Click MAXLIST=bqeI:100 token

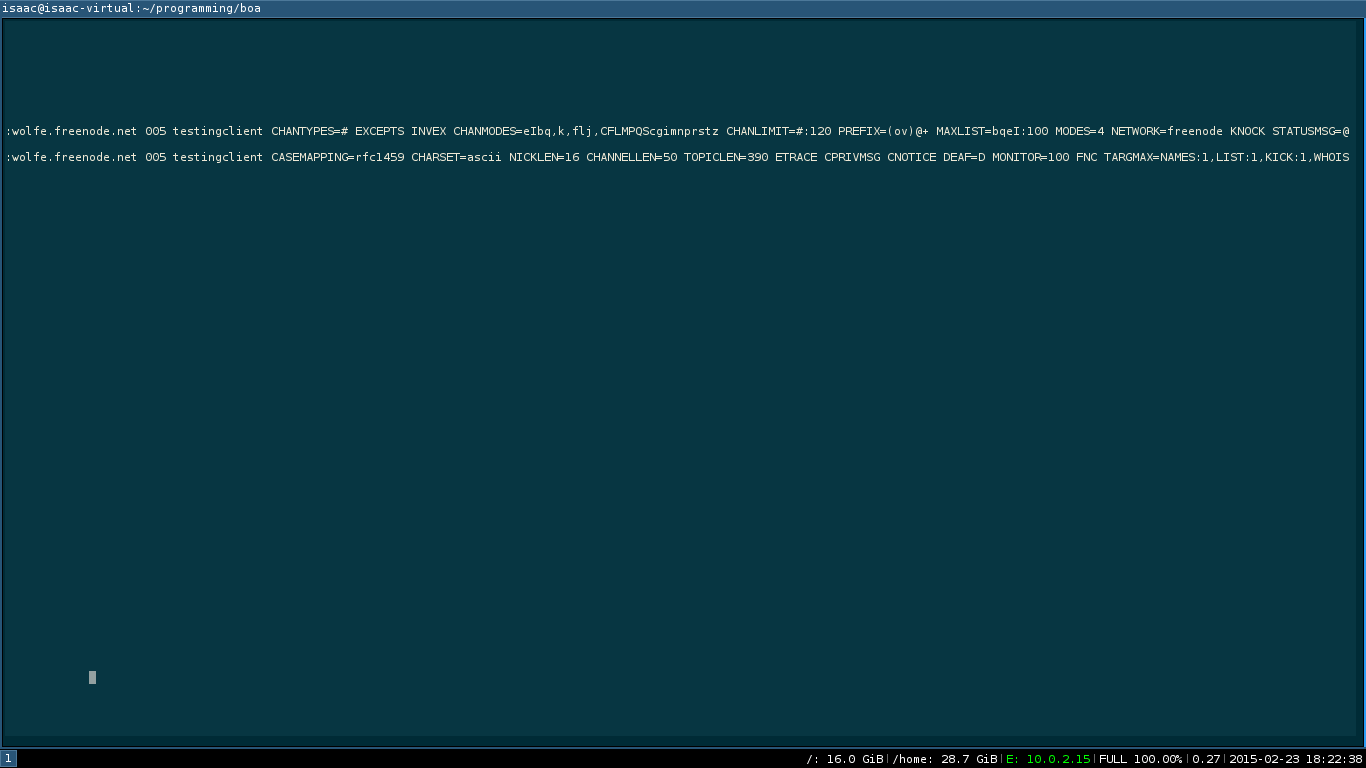pyautogui.click(x=992, y=131)
